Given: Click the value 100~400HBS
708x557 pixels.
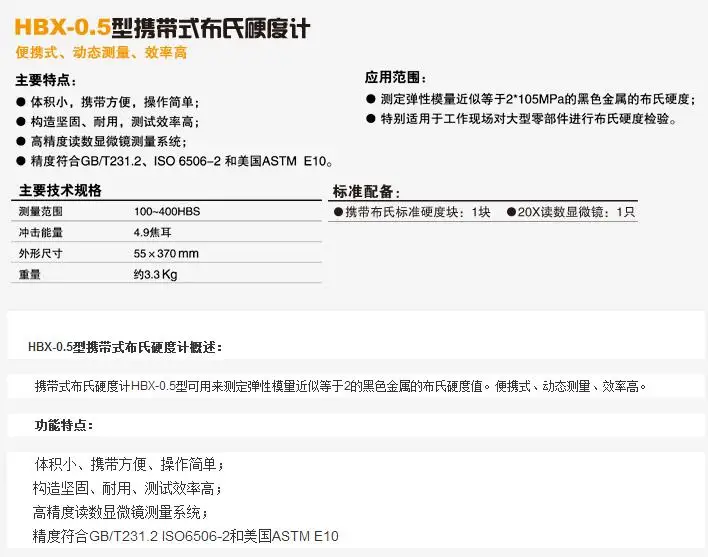Looking at the screenshot, I should coord(167,211).
